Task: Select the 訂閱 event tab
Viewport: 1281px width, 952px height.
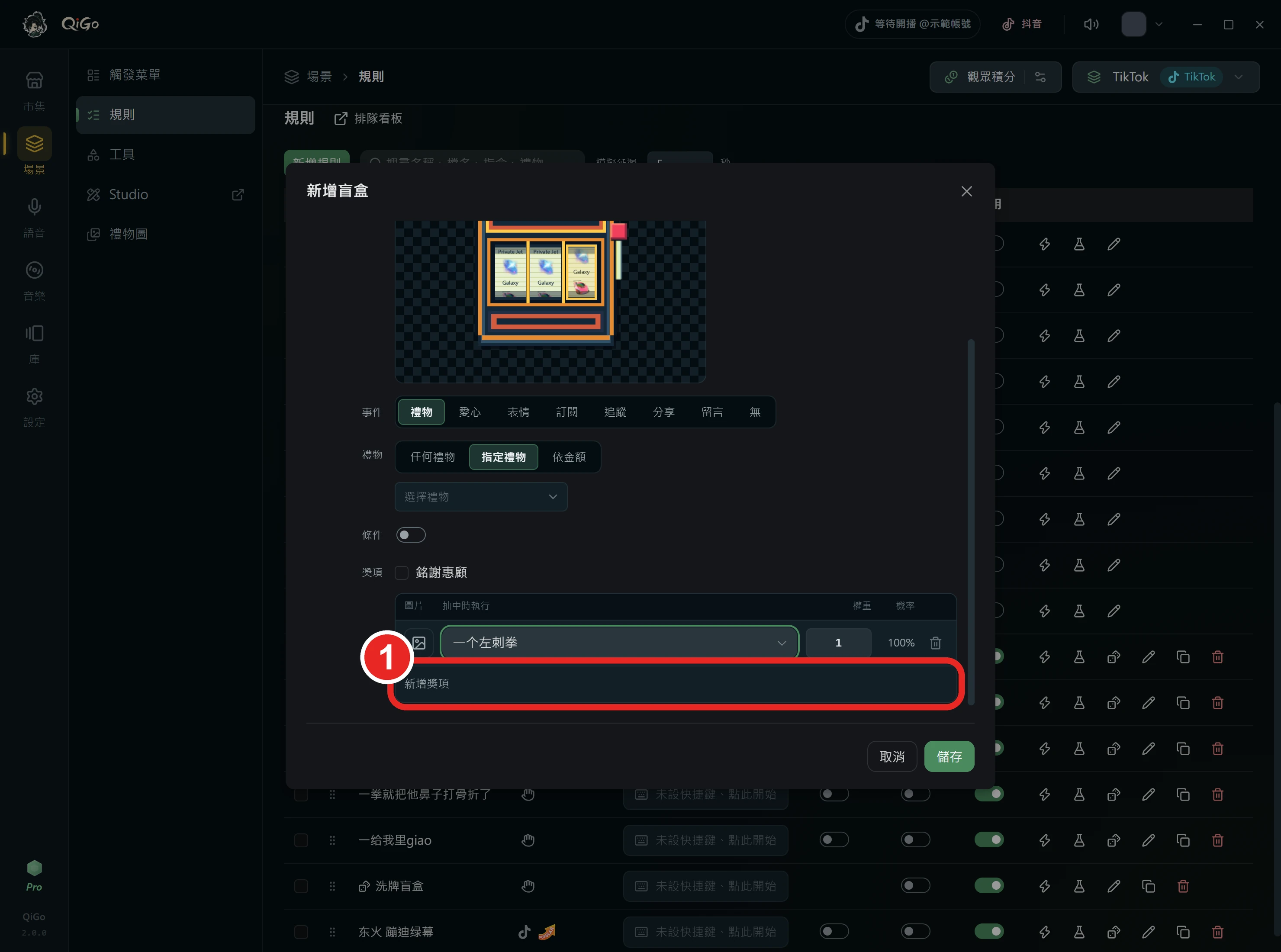Action: tap(566, 412)
